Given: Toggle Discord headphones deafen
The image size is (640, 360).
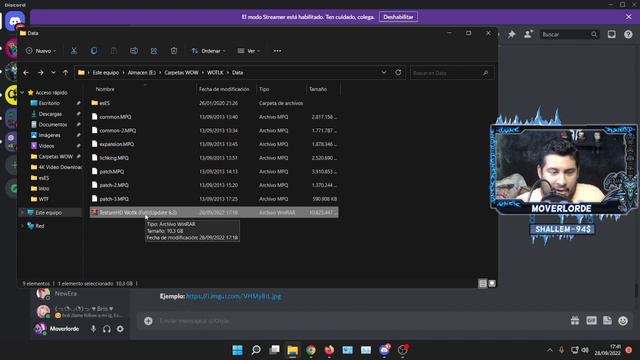Looking at the screenshot, I should click(107, 329).
